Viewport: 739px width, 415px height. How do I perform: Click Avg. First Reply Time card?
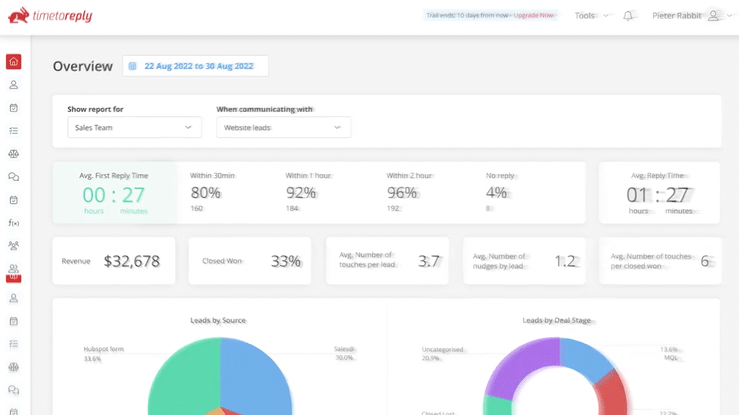[x=114, y=193]
